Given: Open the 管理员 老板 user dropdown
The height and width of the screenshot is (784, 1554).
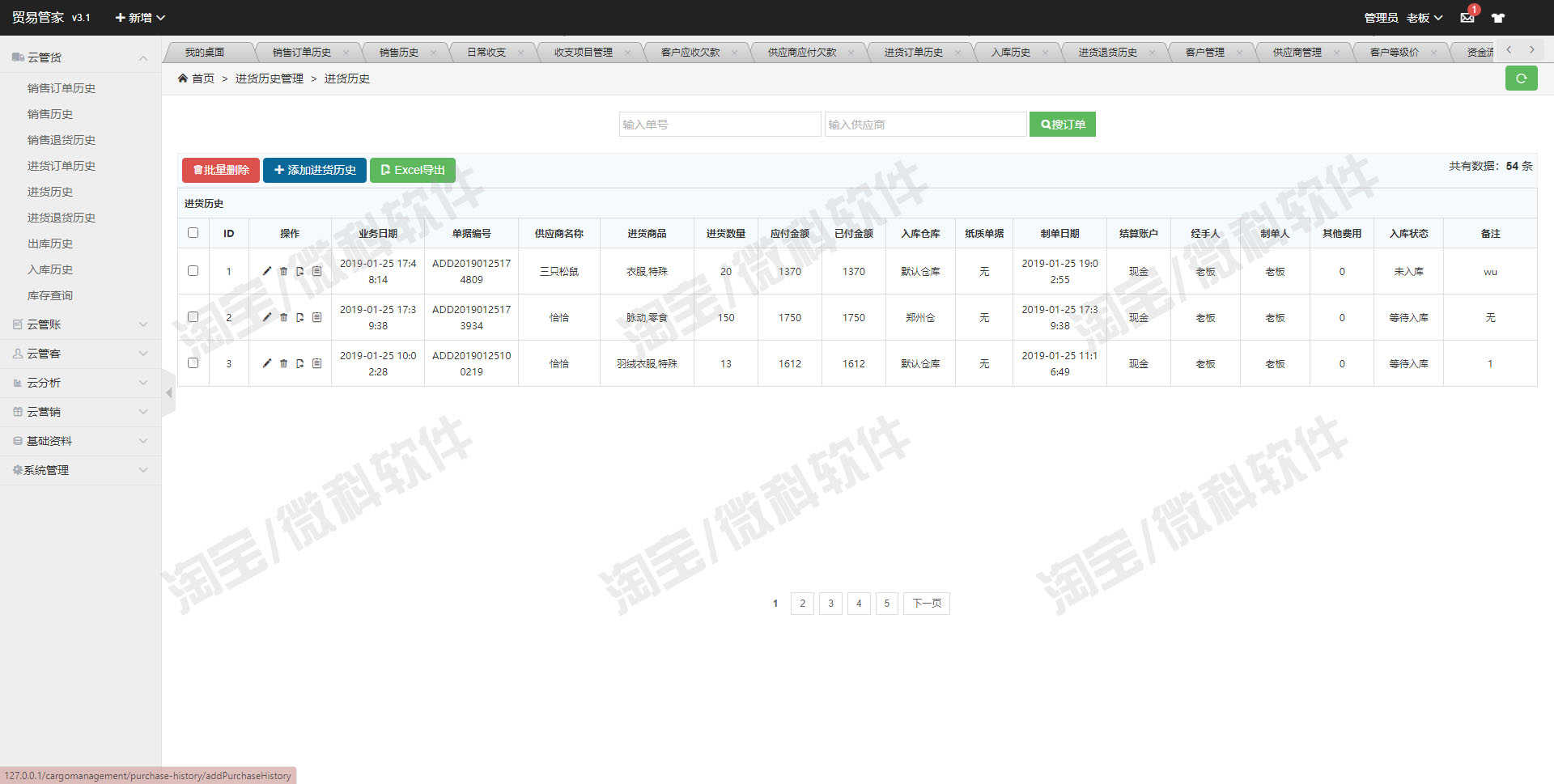Looking at the screenshot, I should click(1403, 17).
